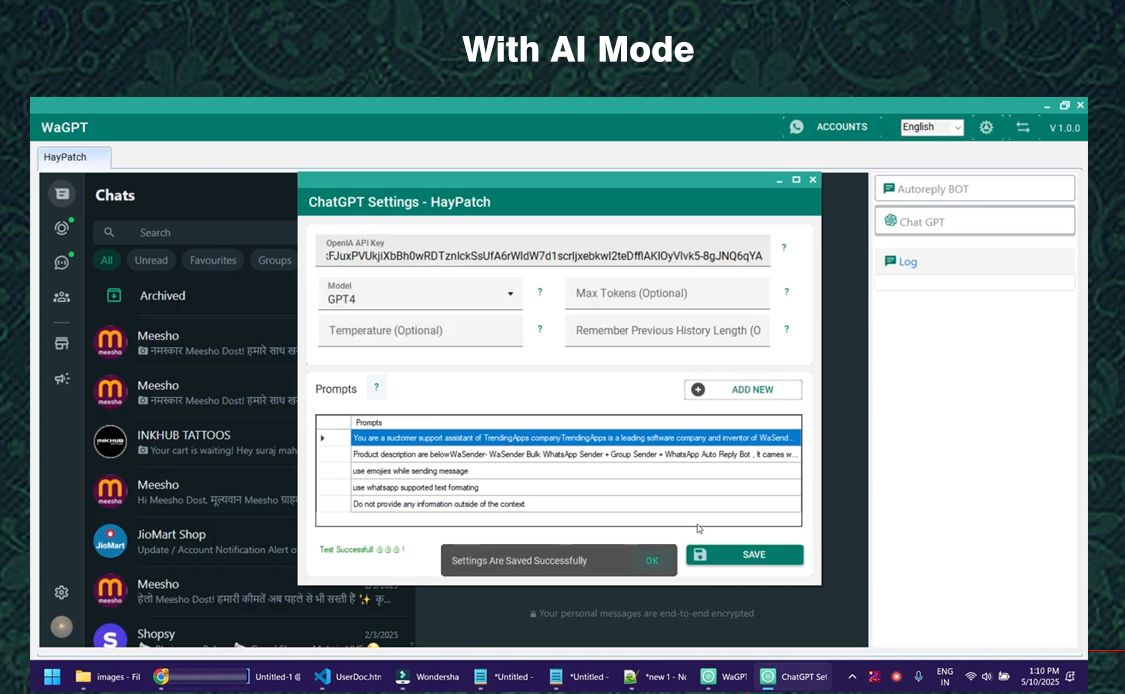Click the swap arrows icon in the WaGPT header
This screenshot has width=1125, height=694.
[x=1023, y=127]
